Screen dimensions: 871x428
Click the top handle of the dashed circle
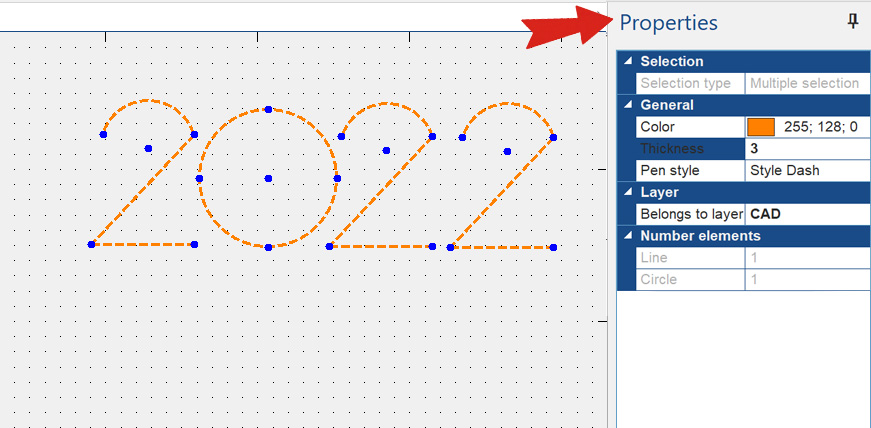(268, 110)
